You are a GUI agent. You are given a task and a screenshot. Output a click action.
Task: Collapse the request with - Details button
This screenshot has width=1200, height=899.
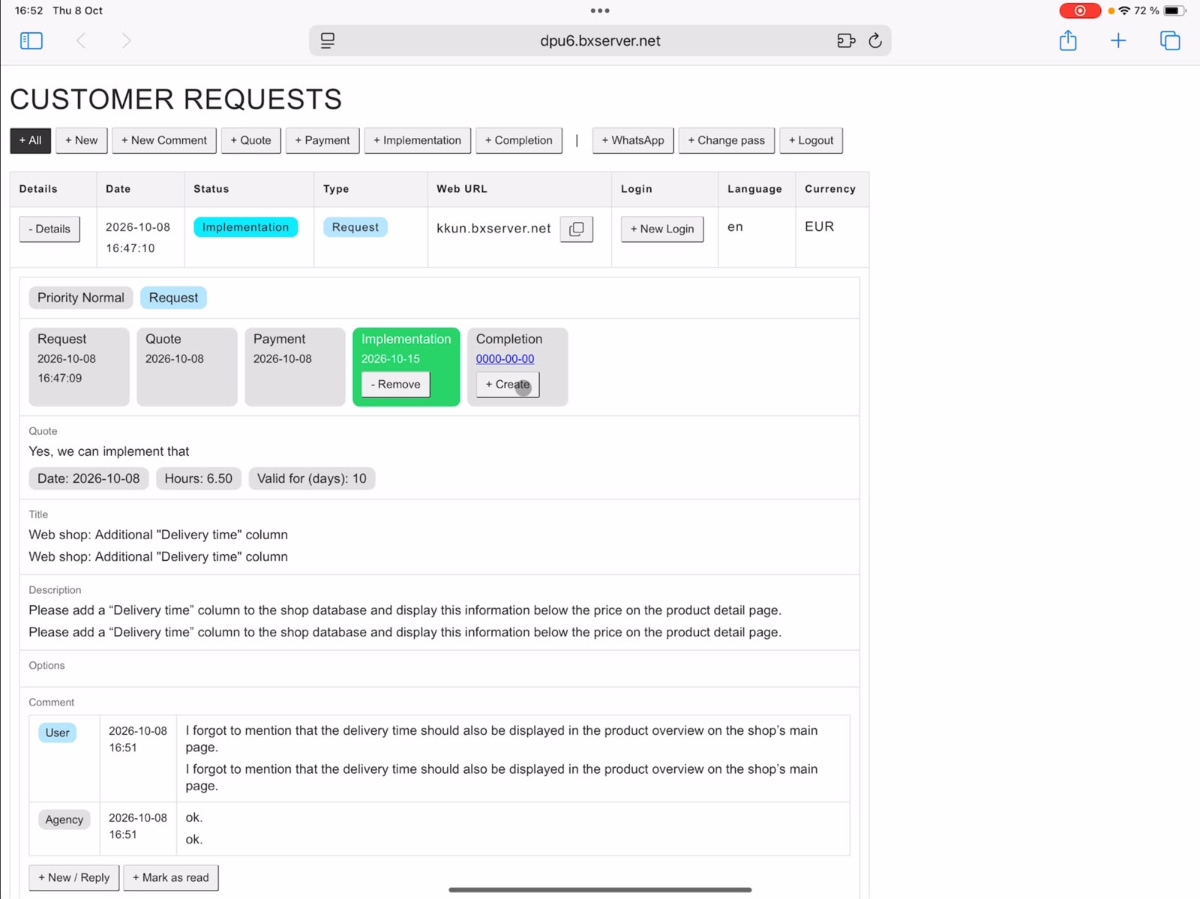click(50, 229)
